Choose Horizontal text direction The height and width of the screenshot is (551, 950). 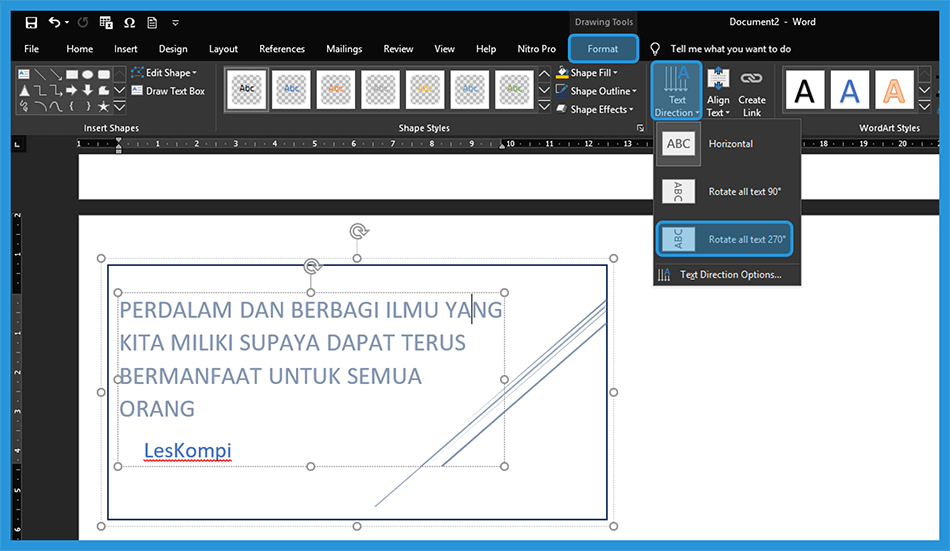pyautogui.click(x=727, y=144)
